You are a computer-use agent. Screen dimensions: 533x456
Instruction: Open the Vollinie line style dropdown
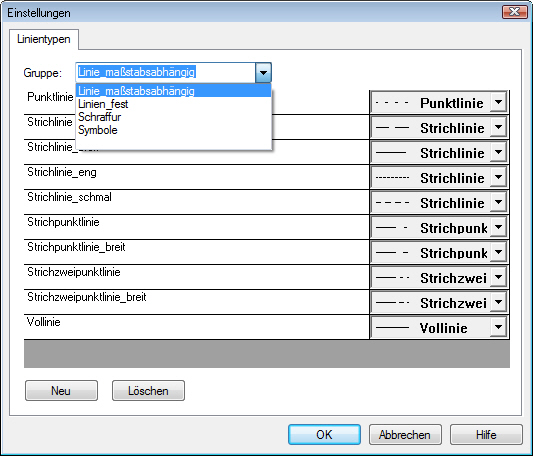(x=498, y=327)
